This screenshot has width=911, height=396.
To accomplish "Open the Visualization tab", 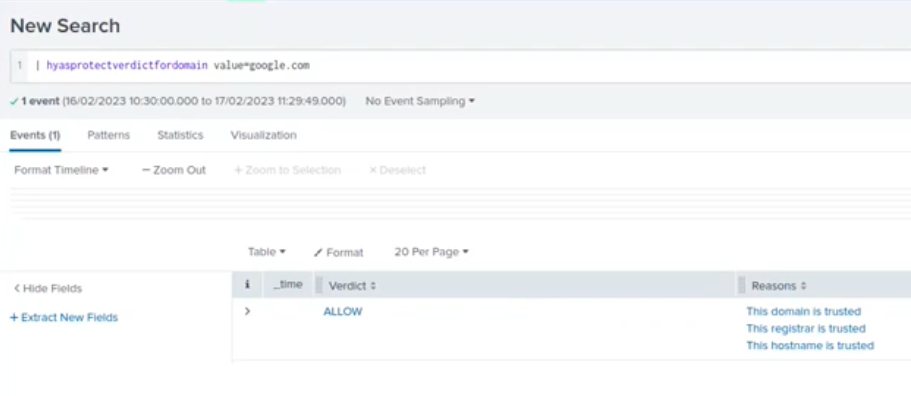I will tap(263, 135).
